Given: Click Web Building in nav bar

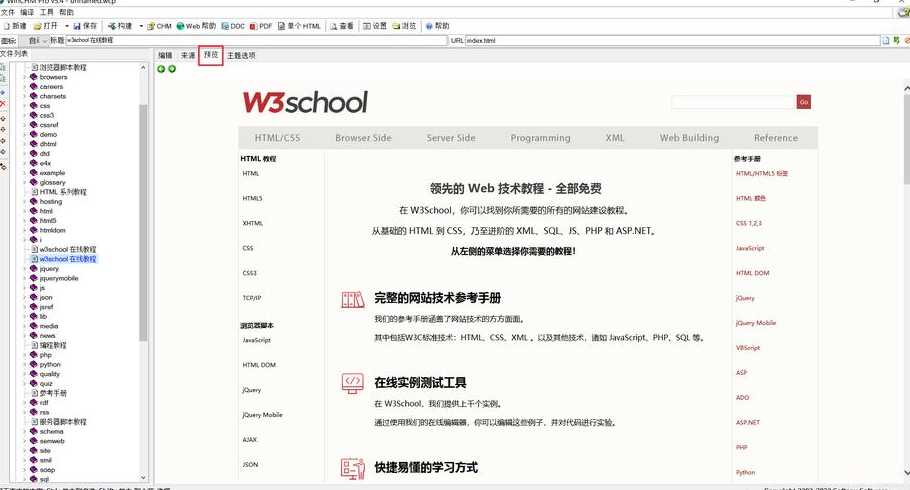Looking at the screenshot, I should (x=689, y=138).
